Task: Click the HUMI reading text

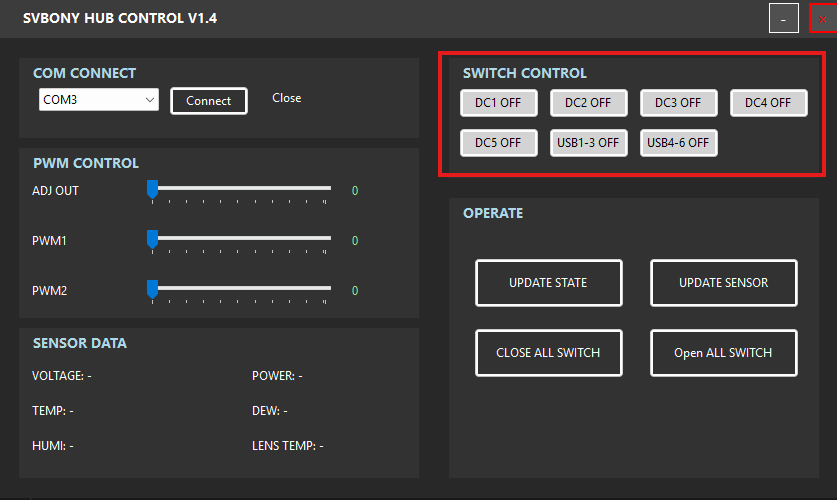Action: click(53, 446)
